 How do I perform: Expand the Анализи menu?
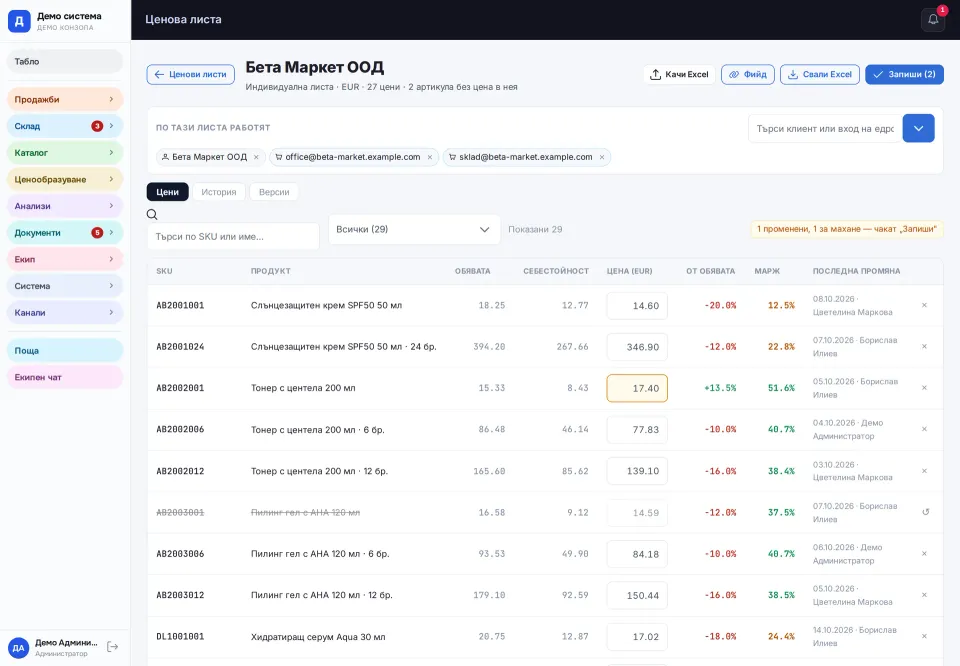[x=65, y=206]
